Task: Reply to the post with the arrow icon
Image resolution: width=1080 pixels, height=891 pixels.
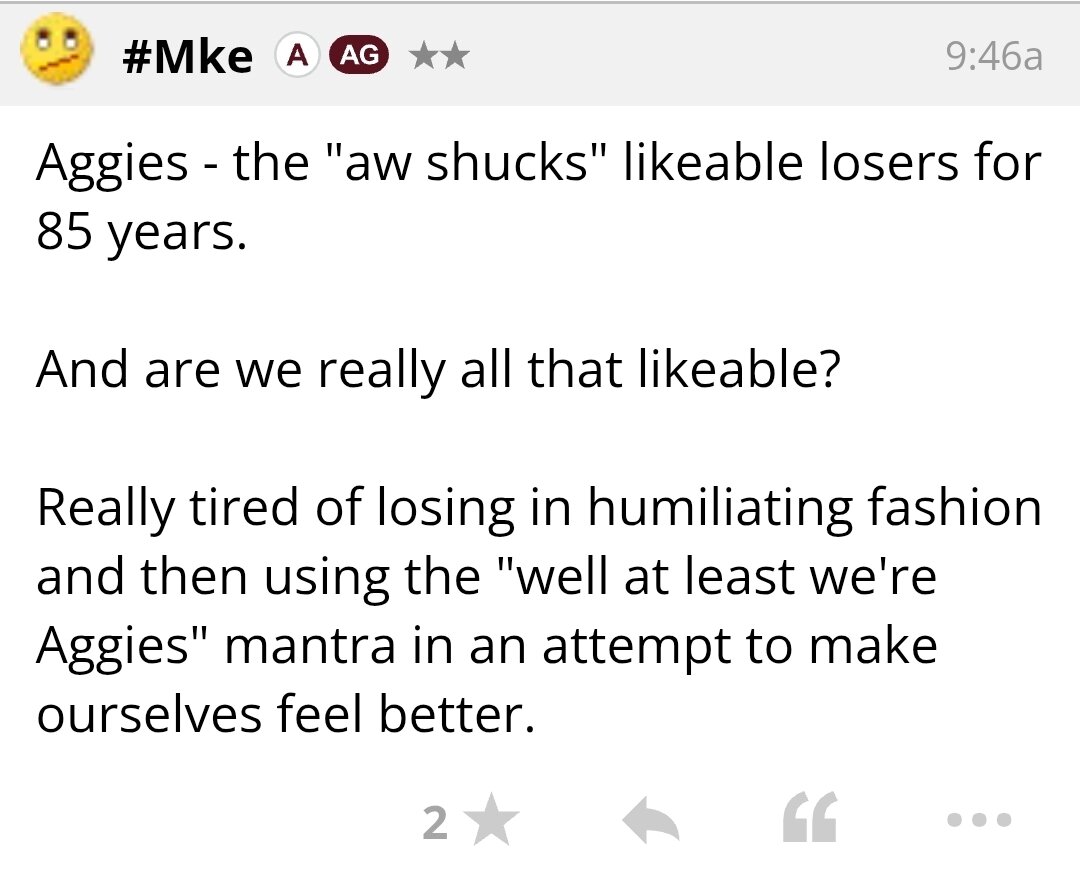Action: pyautogui.click(x=651, y=822)
